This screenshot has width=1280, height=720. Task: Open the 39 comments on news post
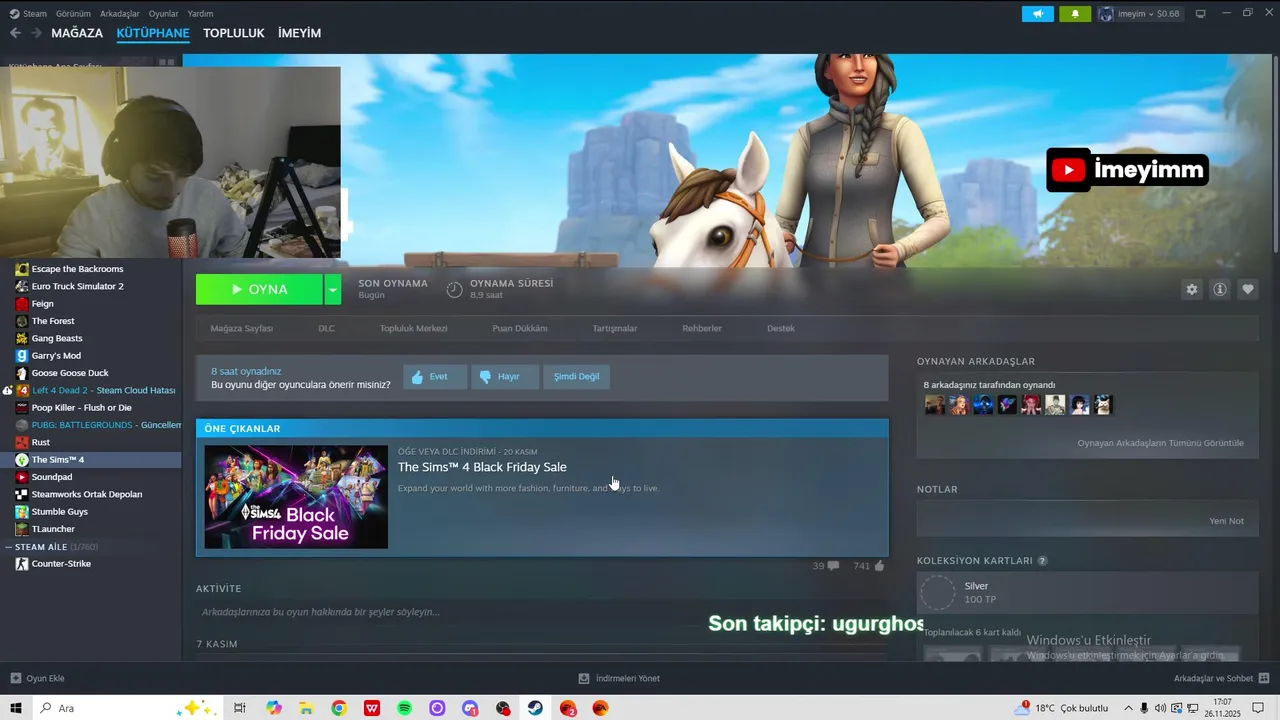point(826,566)
